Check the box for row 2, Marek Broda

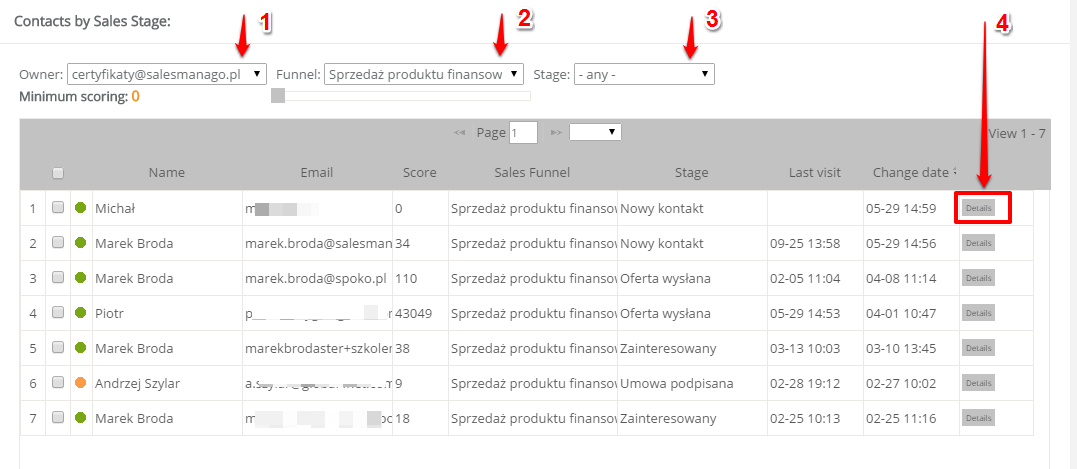pos(58,242)
